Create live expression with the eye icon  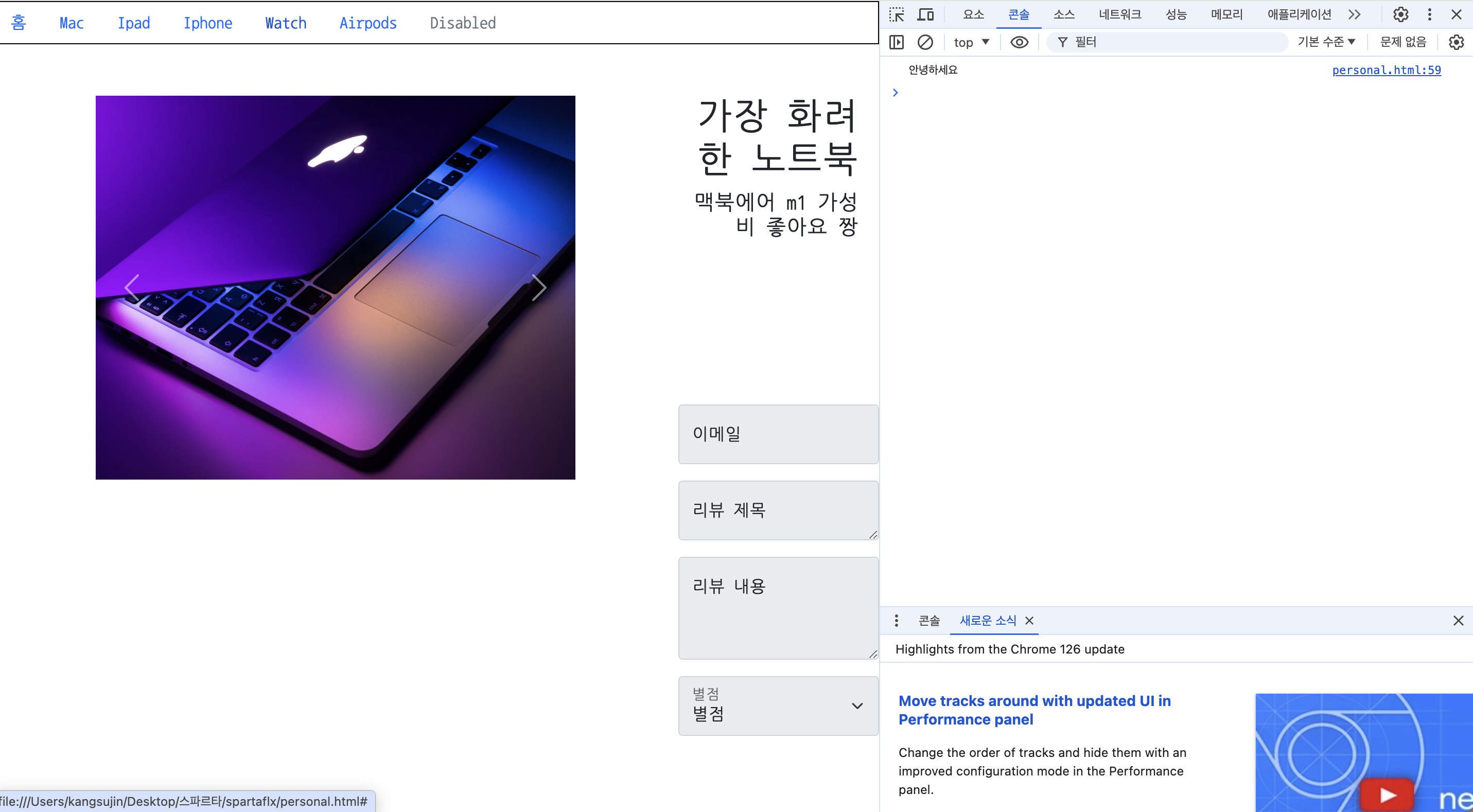pos(1019,42)
